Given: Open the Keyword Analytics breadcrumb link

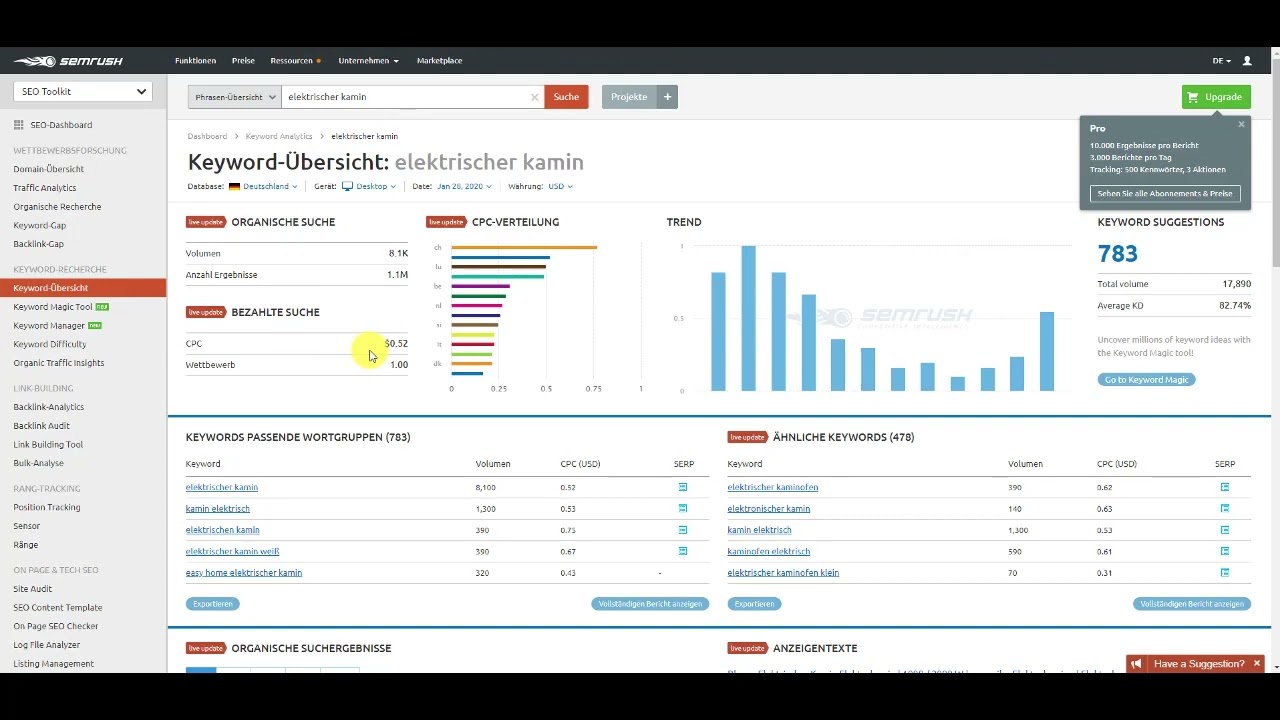Looking at the screenshot, I should (279, 136).
